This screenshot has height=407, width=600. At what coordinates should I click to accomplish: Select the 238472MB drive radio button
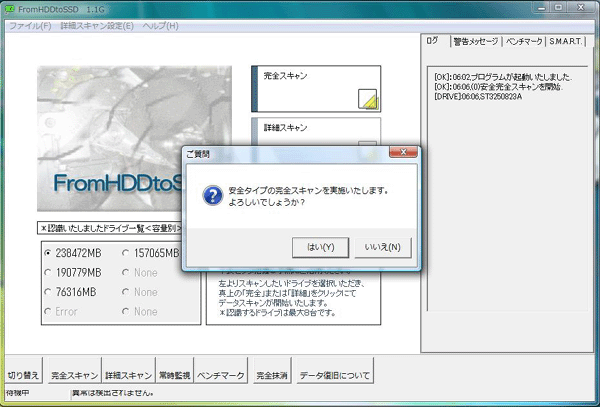pos(48,253)
